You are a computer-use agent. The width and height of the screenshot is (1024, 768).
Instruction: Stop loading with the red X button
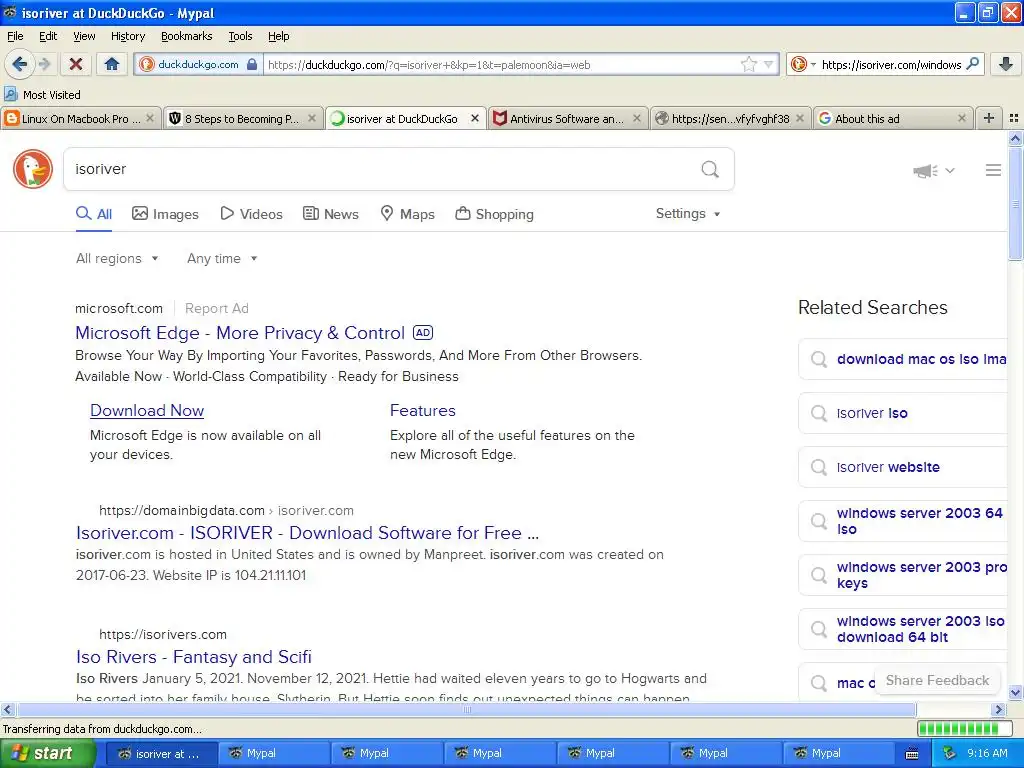tap(76, 64)
